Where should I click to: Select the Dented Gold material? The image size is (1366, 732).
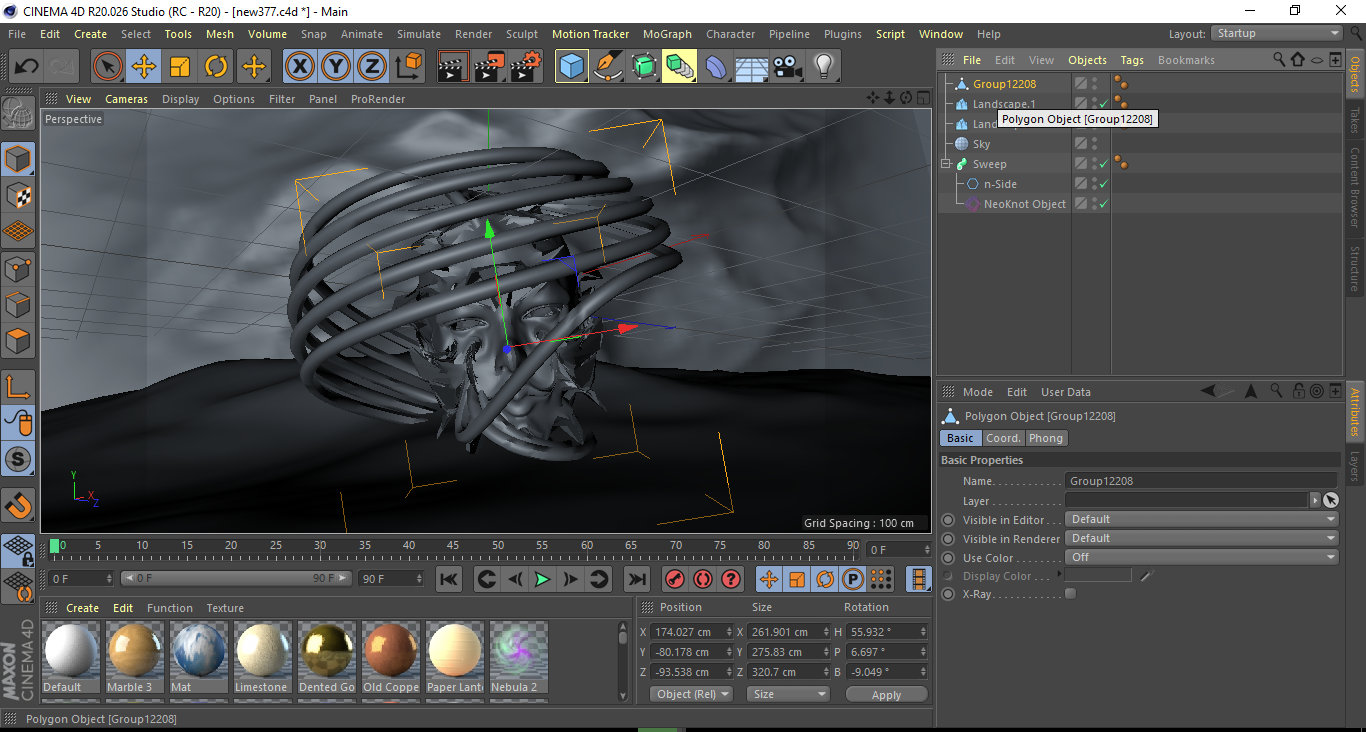pos(326,657)
